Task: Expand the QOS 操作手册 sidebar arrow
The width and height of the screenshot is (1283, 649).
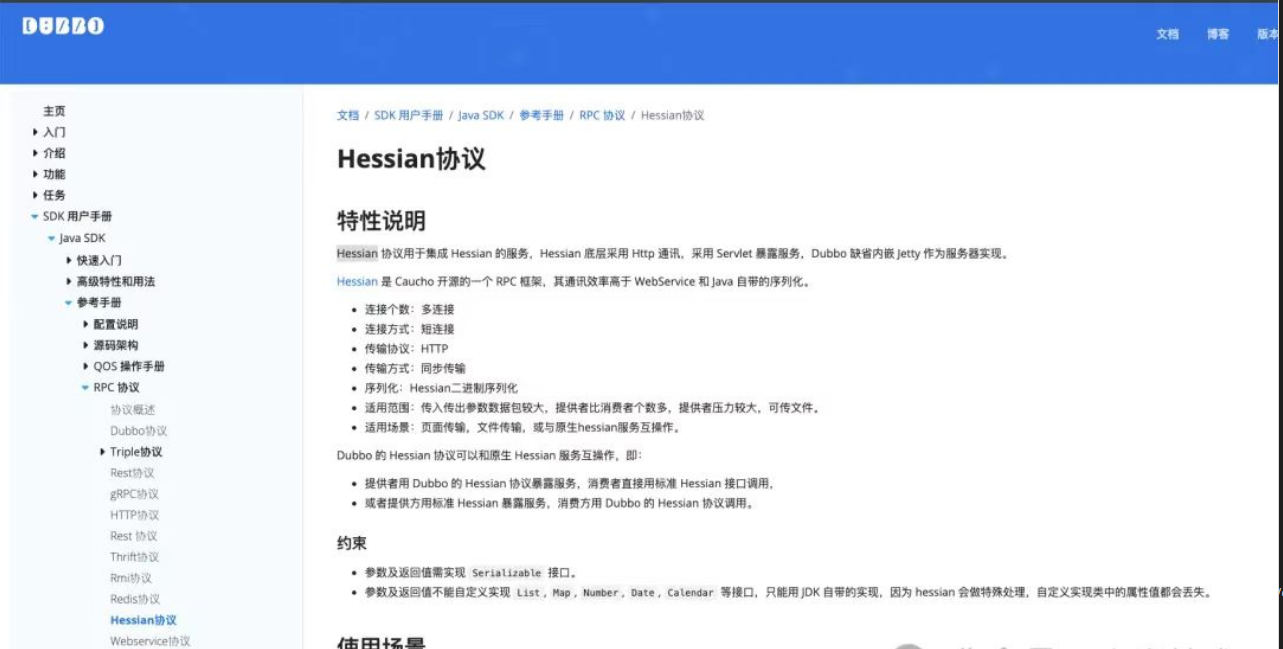Action: (87, 366)
